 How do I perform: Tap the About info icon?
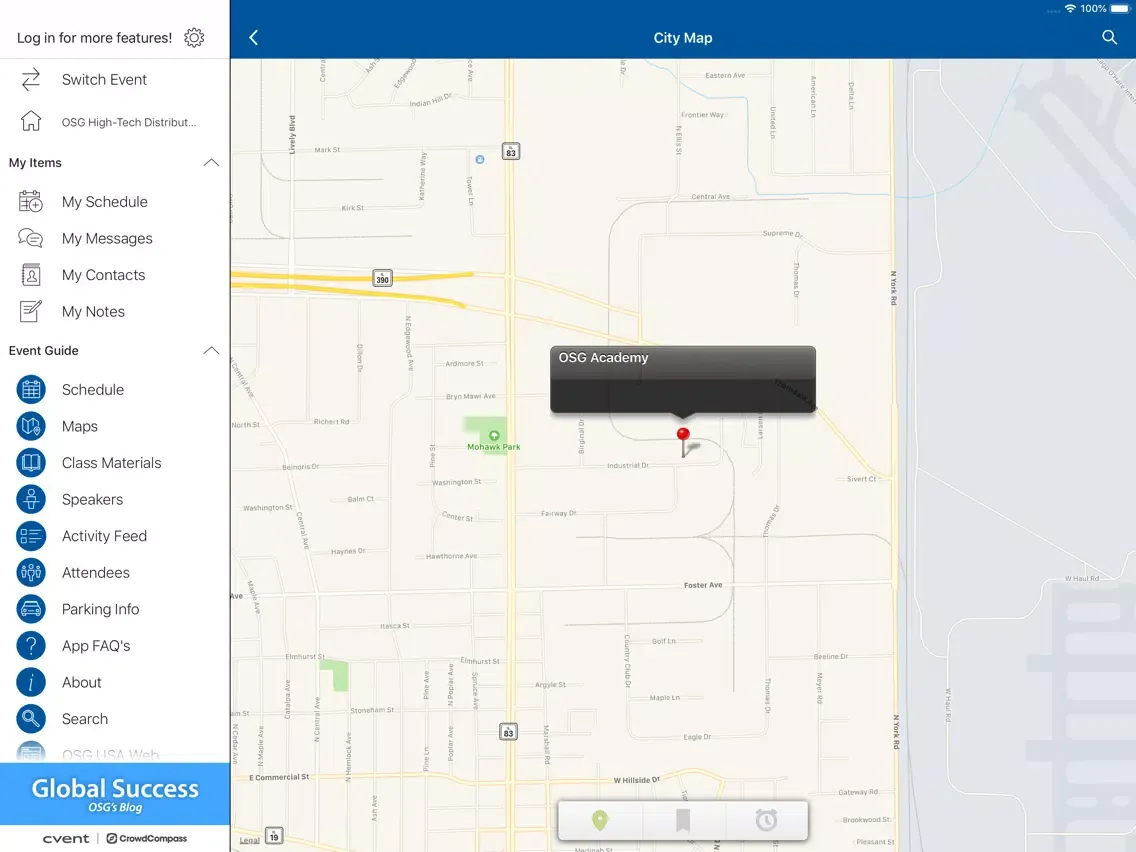30,682
